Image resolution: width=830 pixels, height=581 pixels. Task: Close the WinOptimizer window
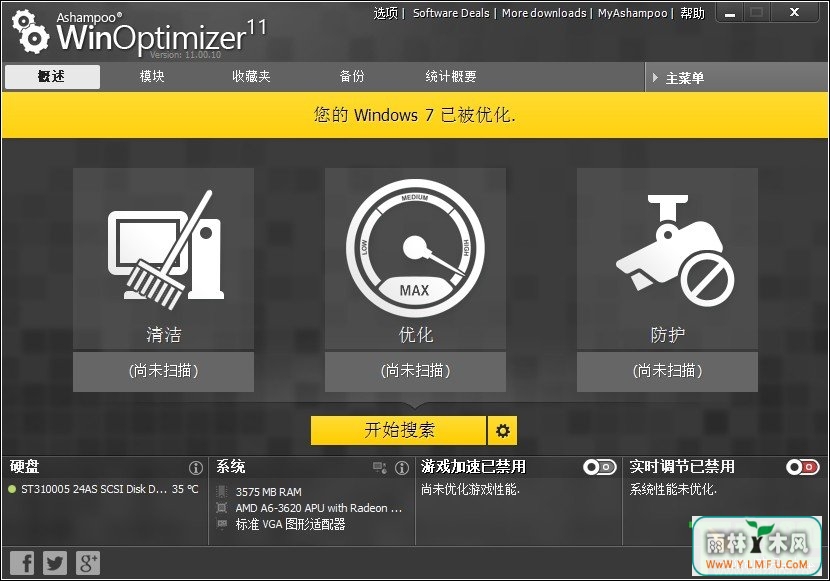coord(795,12)
